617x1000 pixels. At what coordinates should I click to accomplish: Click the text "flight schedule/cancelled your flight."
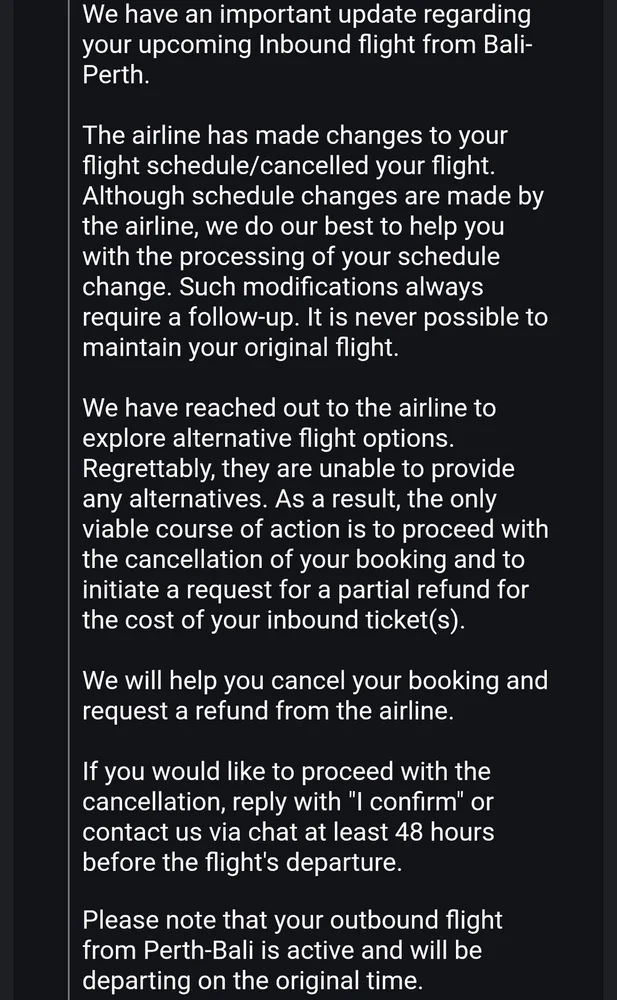pyautogui.click(x=288, y=165)
